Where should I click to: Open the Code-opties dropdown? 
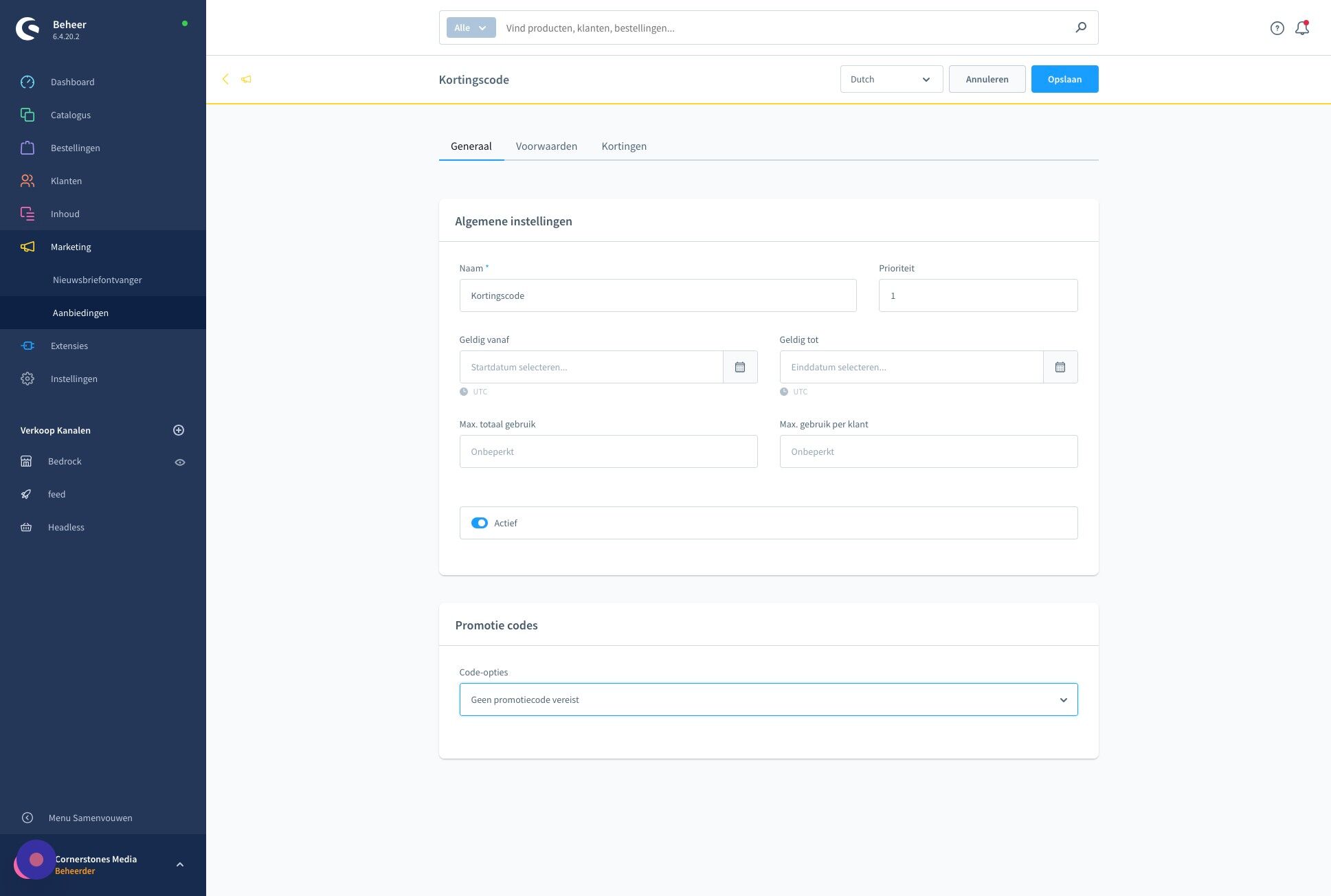pos(768,699)
